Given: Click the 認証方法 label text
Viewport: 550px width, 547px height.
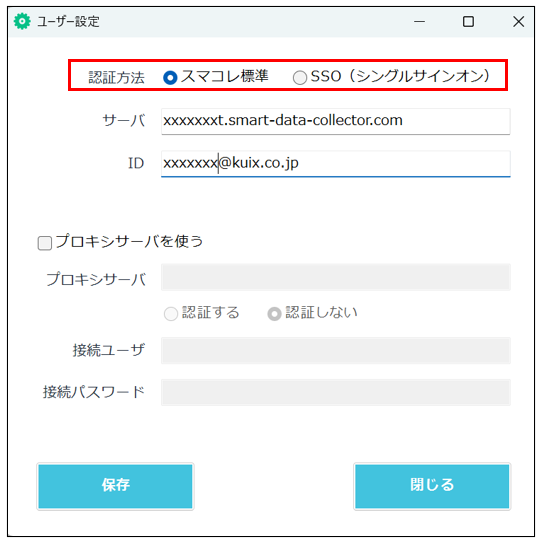Looking at the screenshot, I should 116,78.
